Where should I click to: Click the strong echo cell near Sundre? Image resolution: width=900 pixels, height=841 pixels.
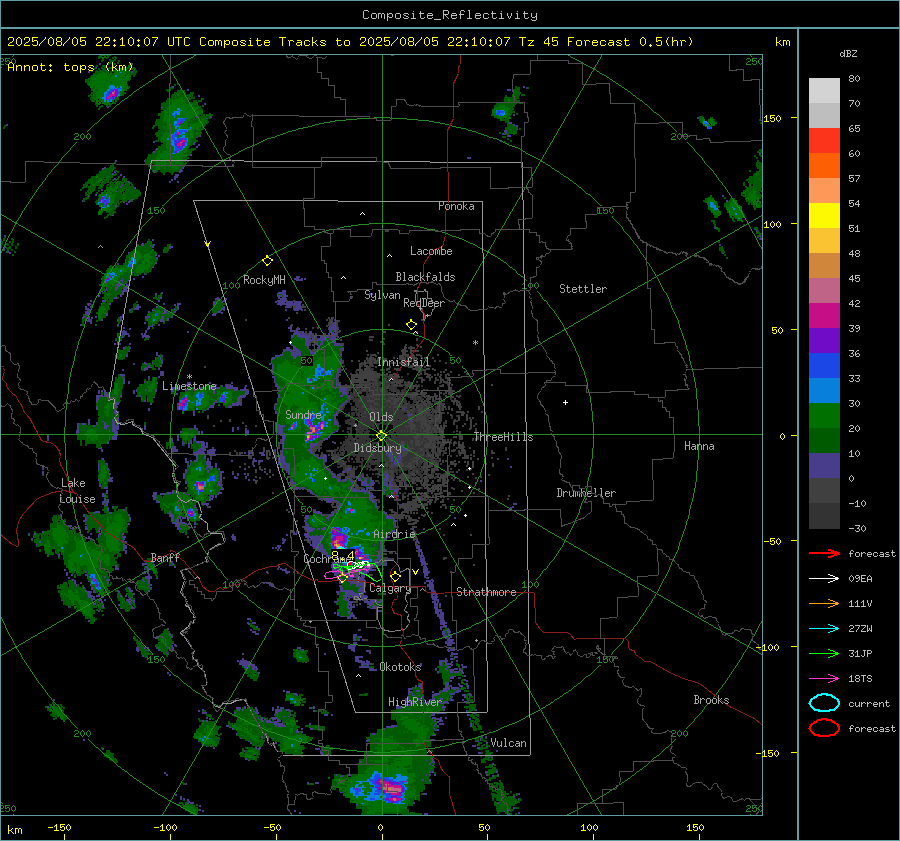coord(315,429)
